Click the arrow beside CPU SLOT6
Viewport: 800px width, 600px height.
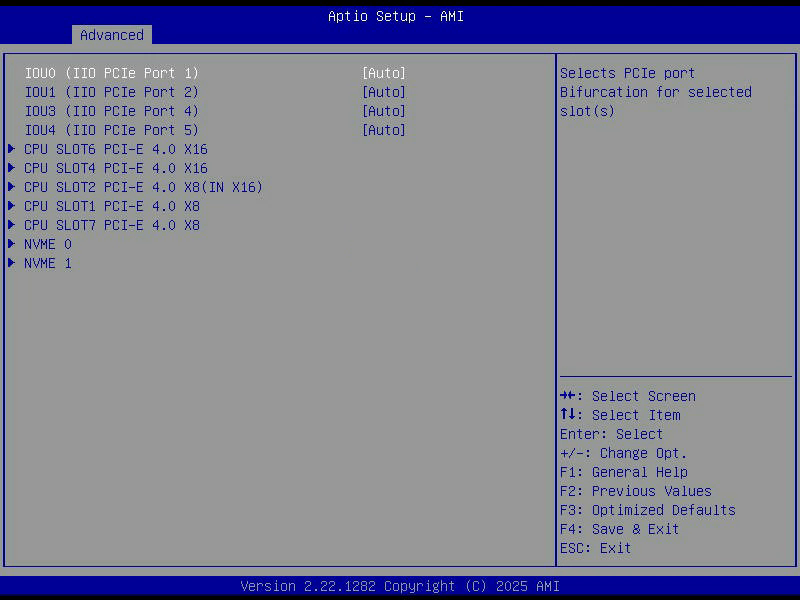[x=11, y=149]
